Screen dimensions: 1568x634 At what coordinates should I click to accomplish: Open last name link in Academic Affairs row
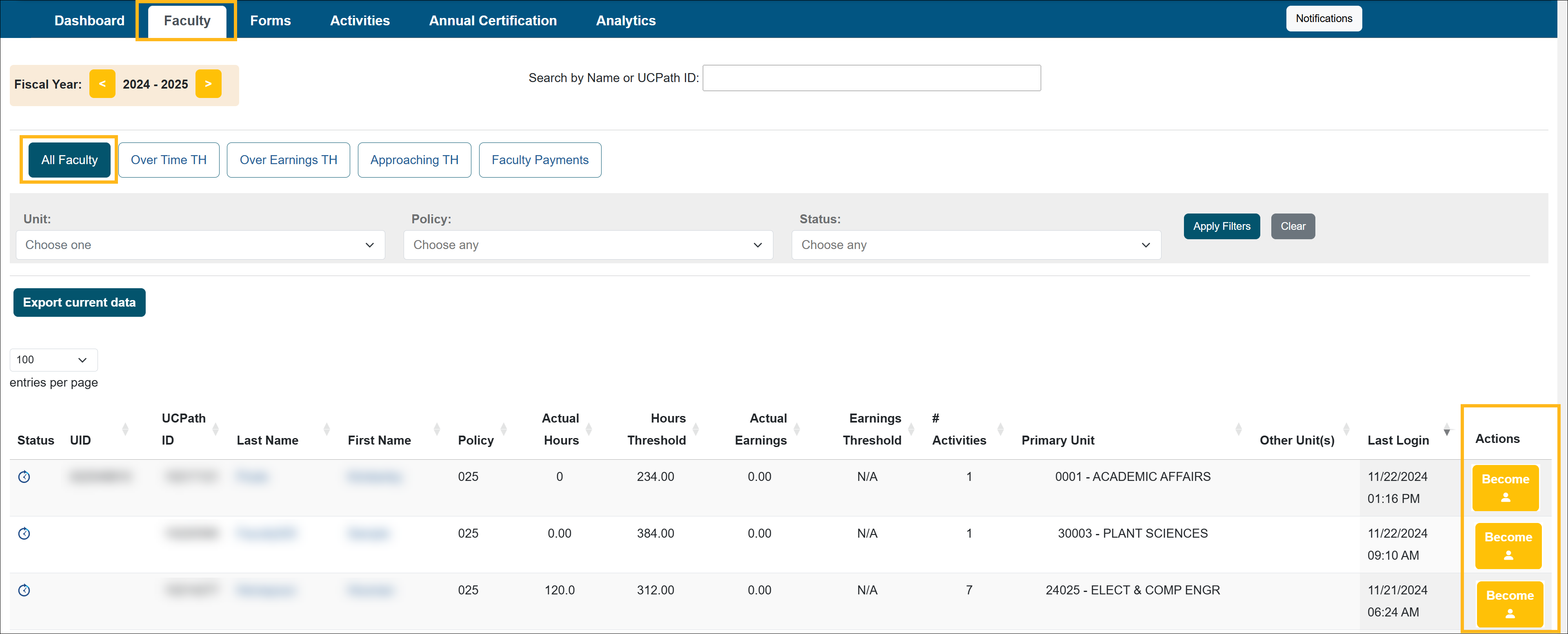click(252, 476)
